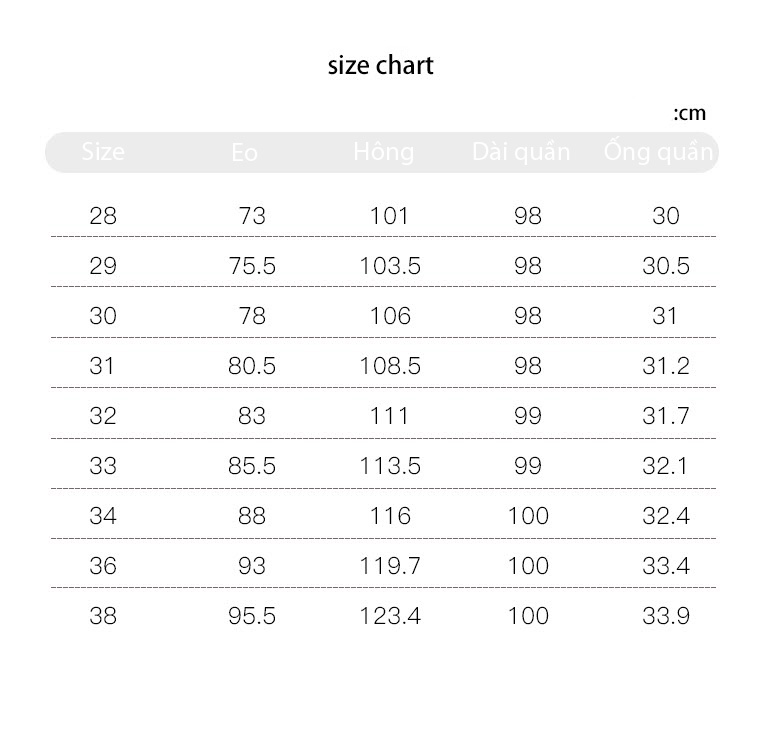Click size 38 in the last row
The height and width of the screenshot is (747, 767).
pos(103,616)
